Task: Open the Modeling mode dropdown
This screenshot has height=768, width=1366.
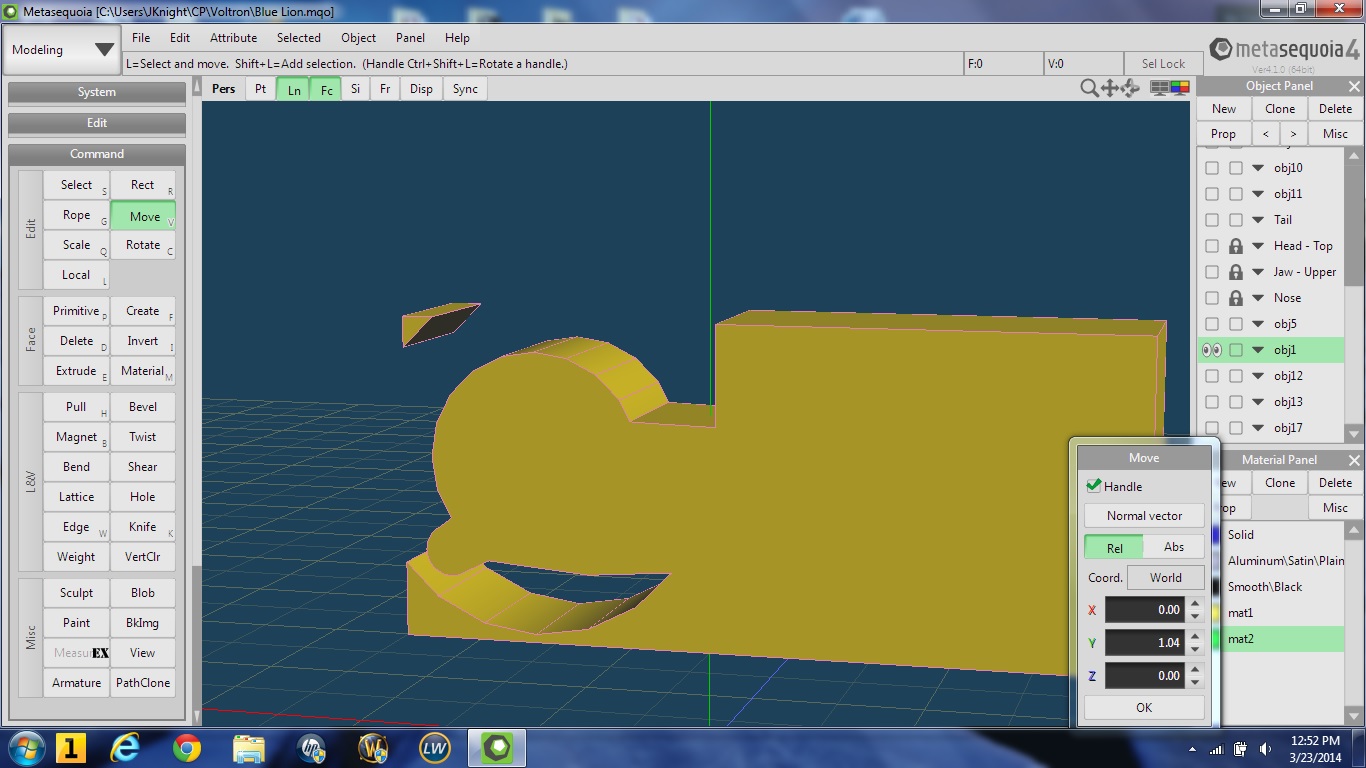Action: [x=62, y=50]
